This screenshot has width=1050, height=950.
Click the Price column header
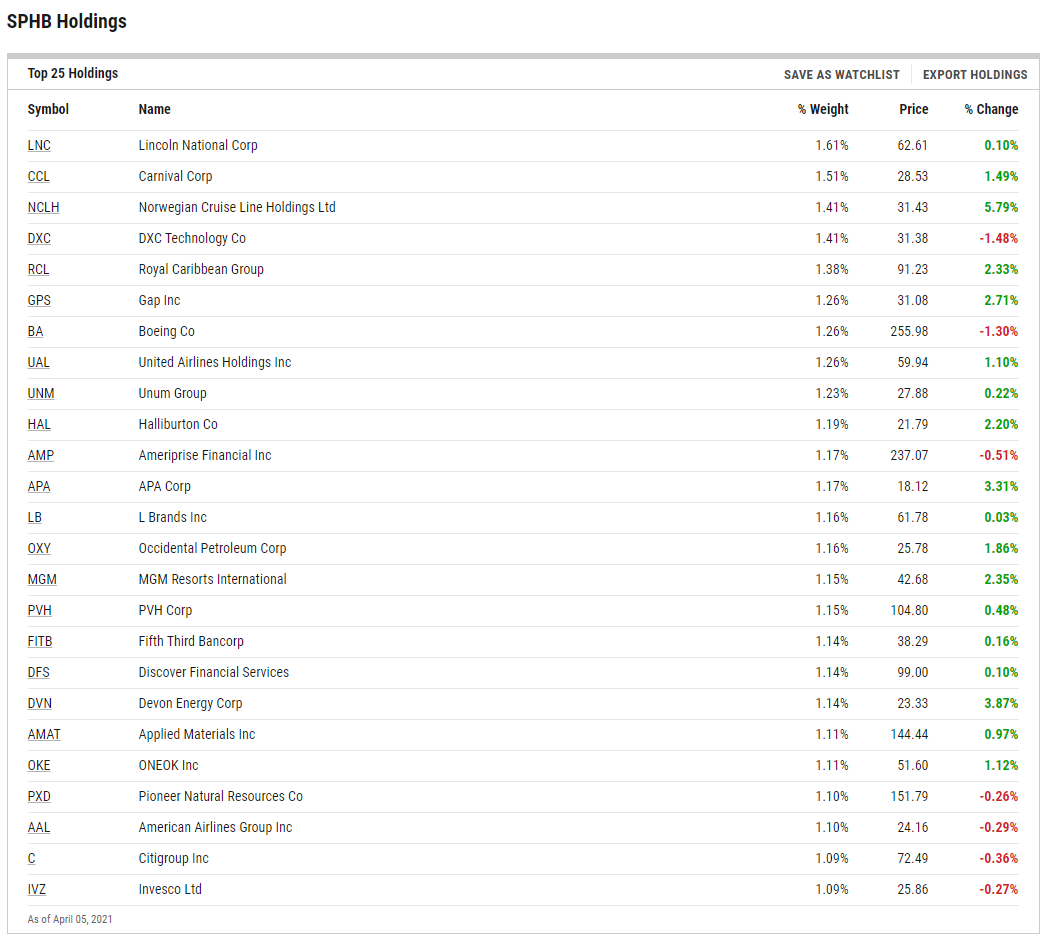coord(913,109)
